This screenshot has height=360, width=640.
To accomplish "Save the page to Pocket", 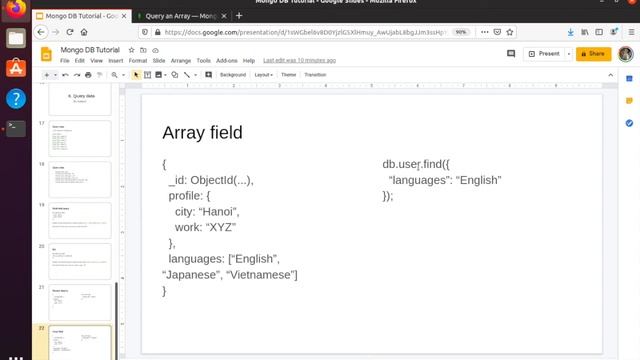I will [x=497, y=32].
